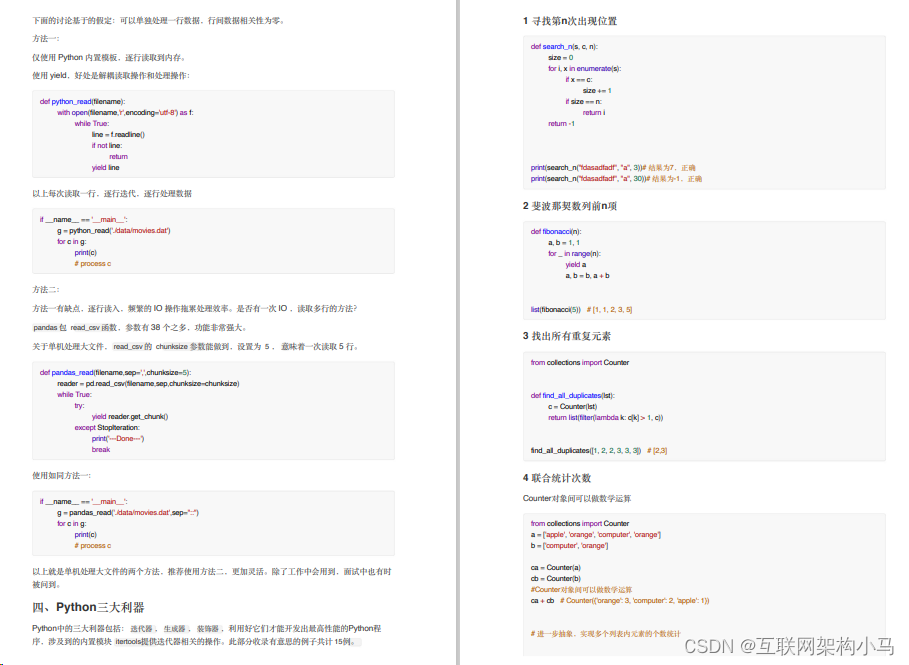This screenshot has width=909, height=665.
Task: Click the Counter import line under section 4
Action: click(580, 524)
